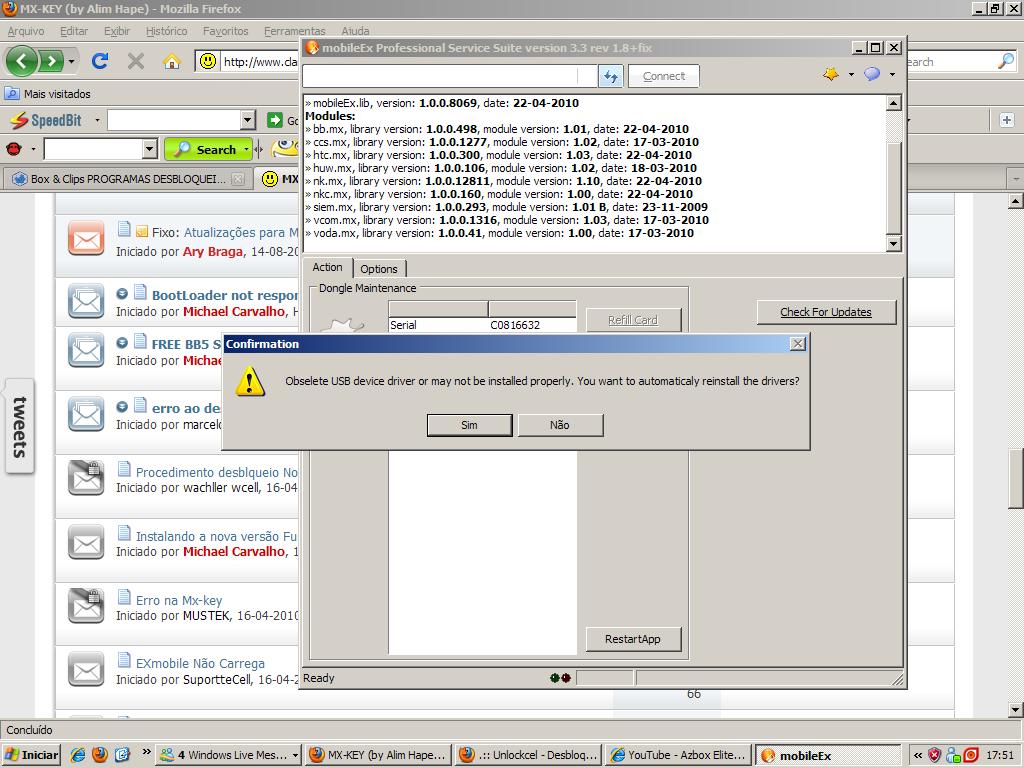Click the Iniciar start button
The image size is (1024, 768).
(x=32, y=755)
